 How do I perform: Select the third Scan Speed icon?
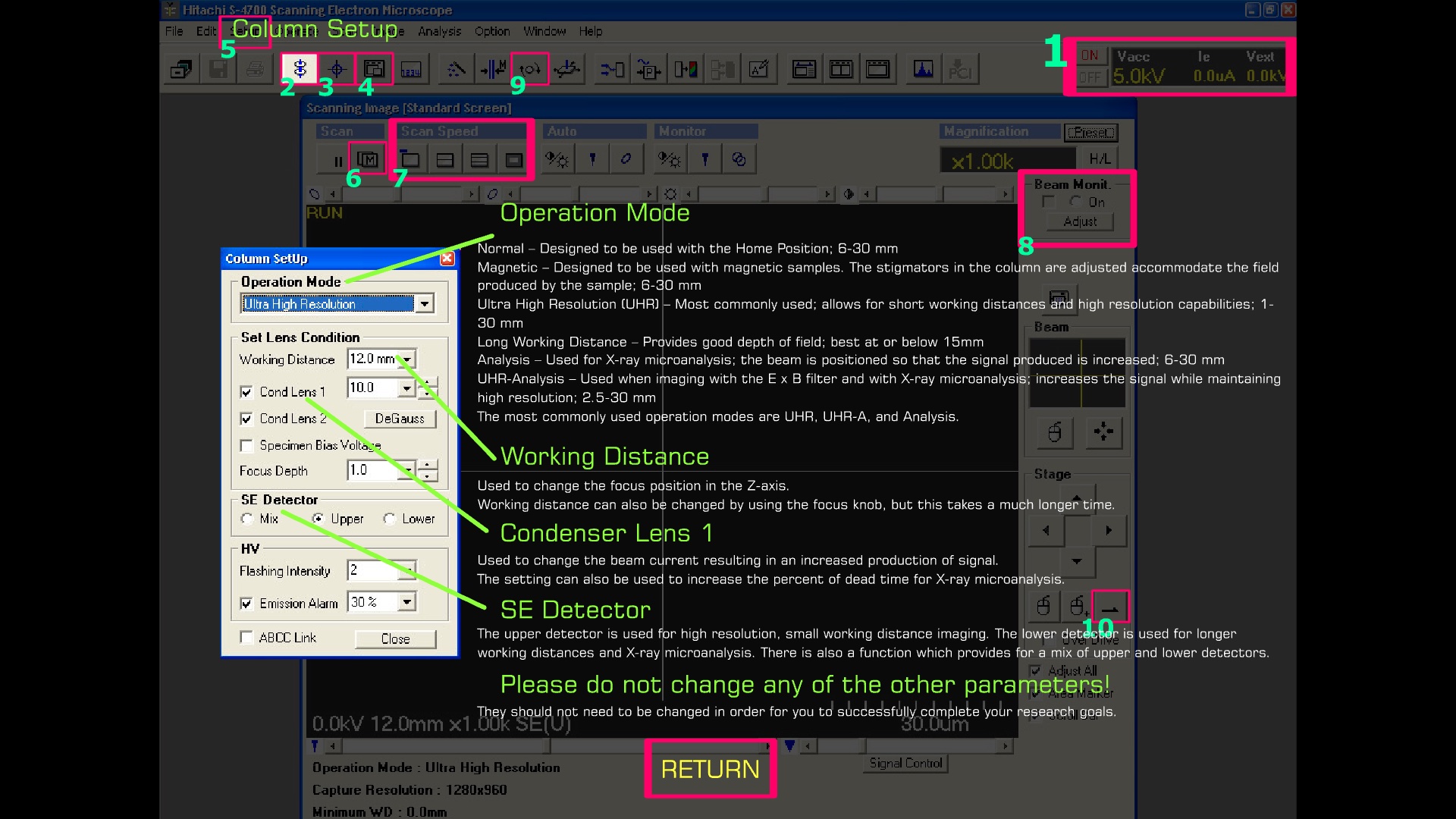pos(479,160)
